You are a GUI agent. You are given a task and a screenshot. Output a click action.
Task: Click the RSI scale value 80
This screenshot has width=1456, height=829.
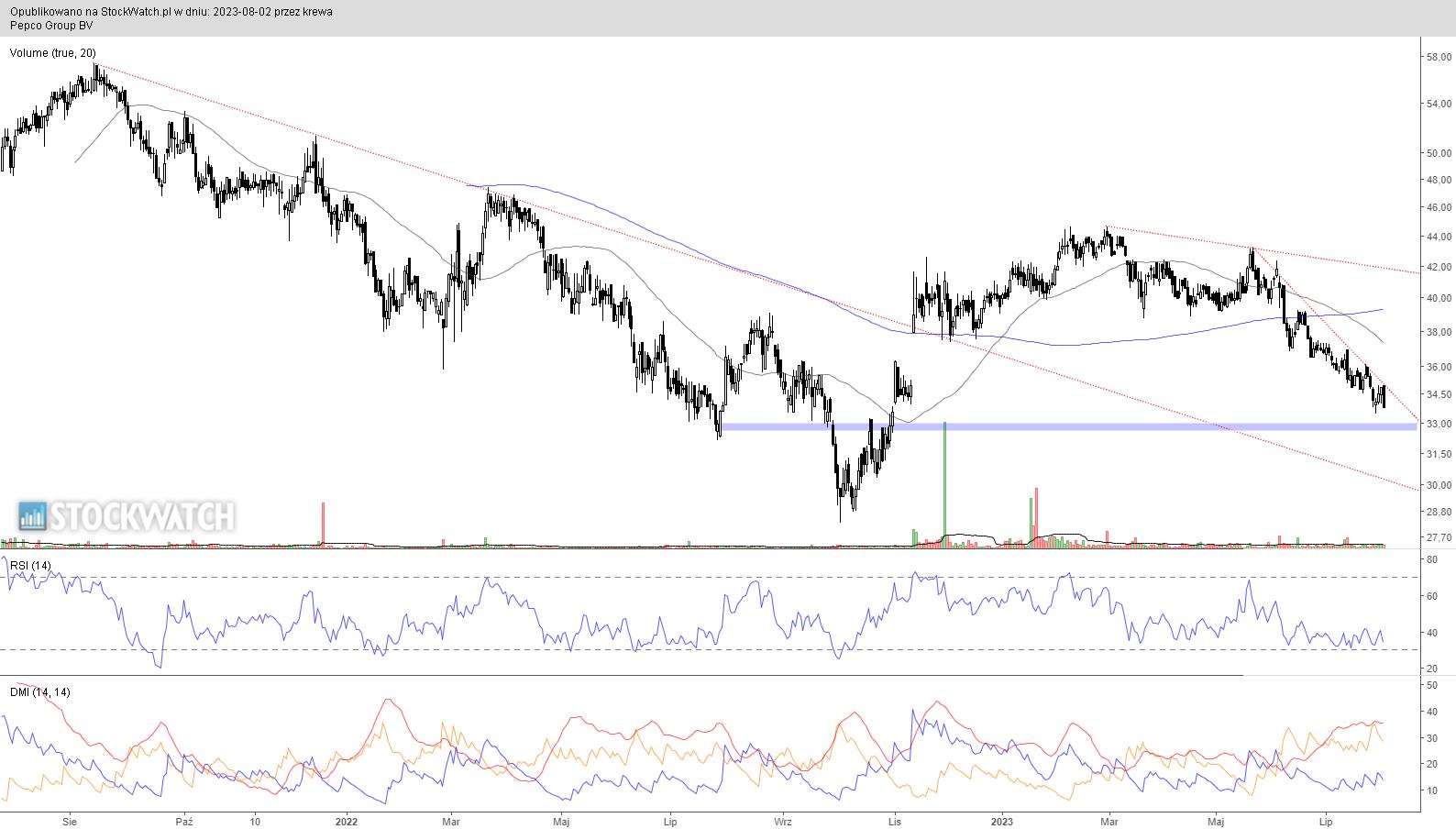coord(1432,558)
